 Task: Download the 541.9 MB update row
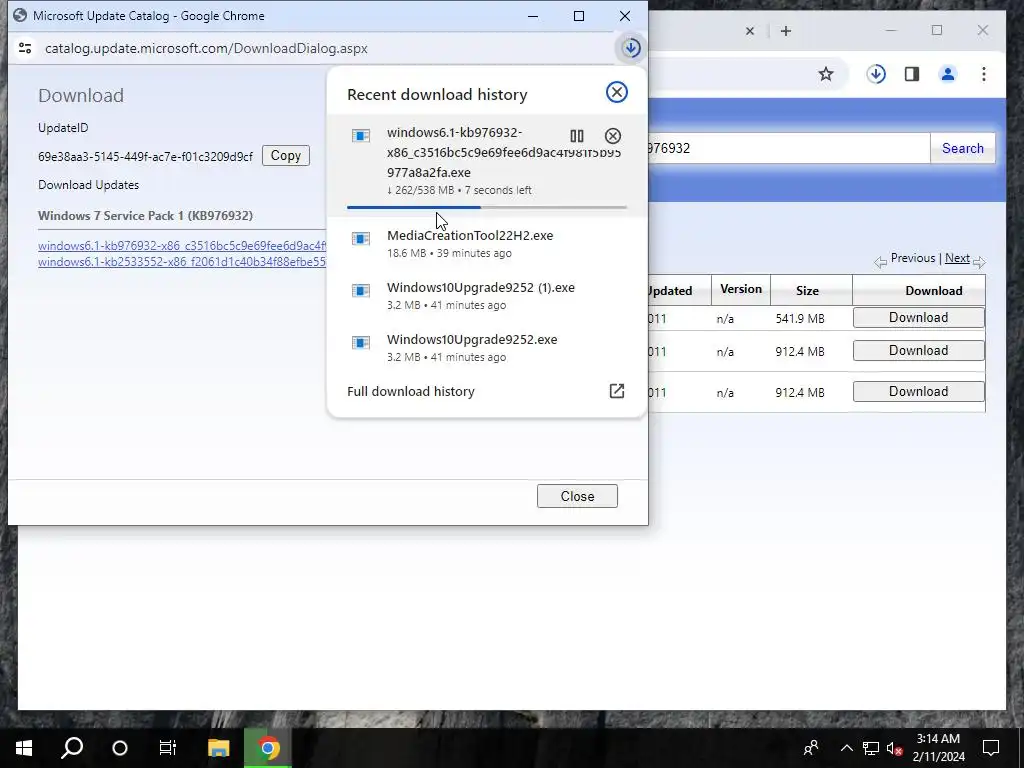tap(918, 317)
